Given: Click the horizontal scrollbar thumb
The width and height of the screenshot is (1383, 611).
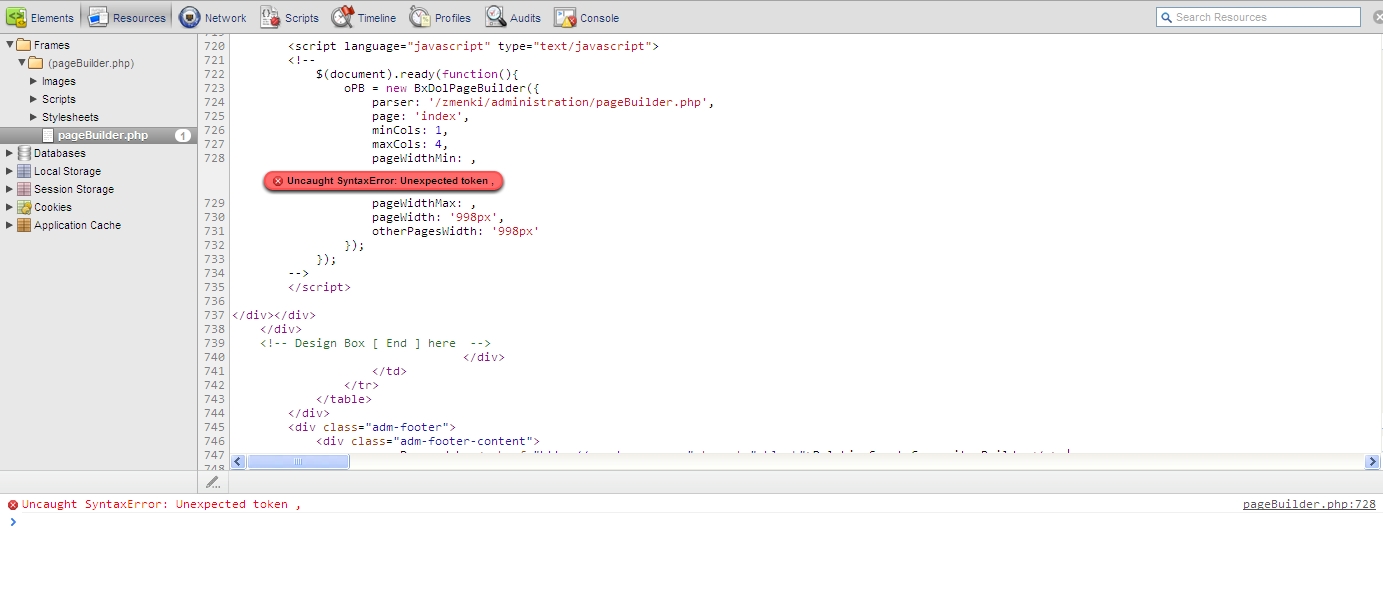Looking at the screenshot, I should tap(298, 462).
